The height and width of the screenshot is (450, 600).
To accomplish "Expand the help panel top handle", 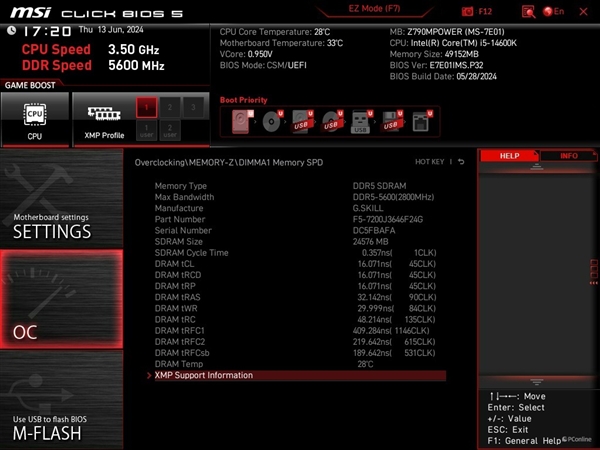I will point(538,170).
